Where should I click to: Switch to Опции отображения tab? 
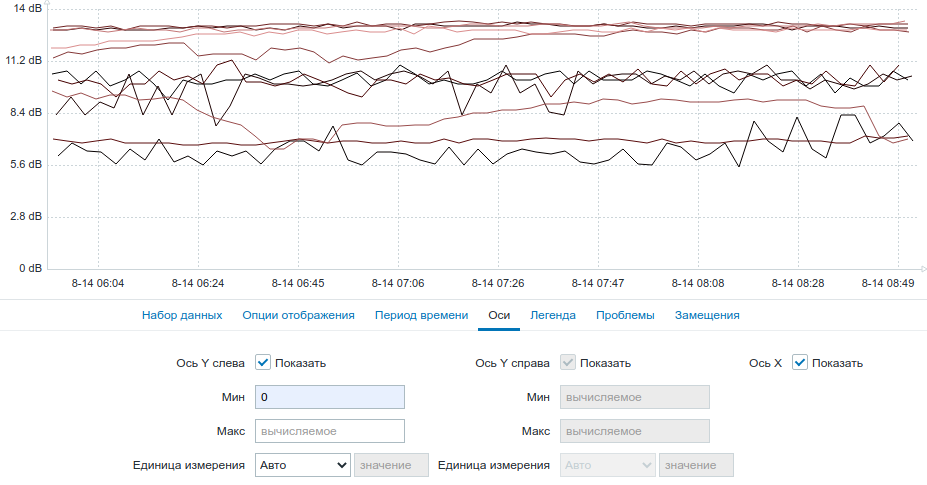pyautogui.click(x=299, y=315)
